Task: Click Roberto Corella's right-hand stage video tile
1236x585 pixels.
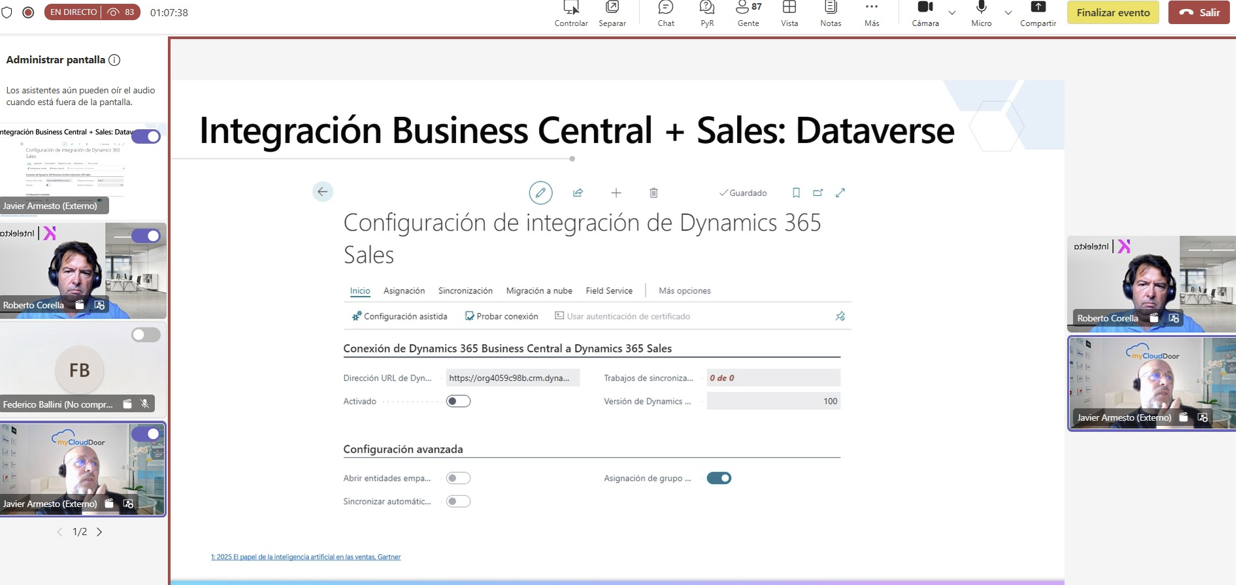Action: [x=1151, y=283]
